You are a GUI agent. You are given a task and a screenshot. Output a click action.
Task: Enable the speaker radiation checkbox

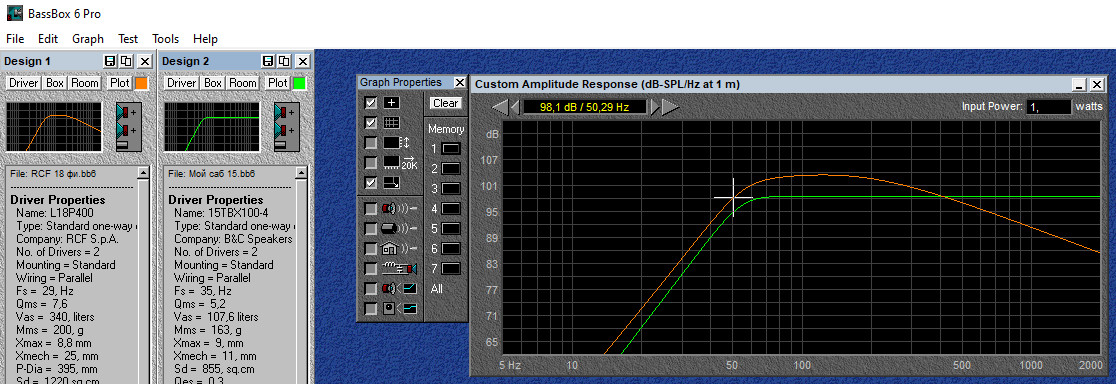[x=371, y=208]
